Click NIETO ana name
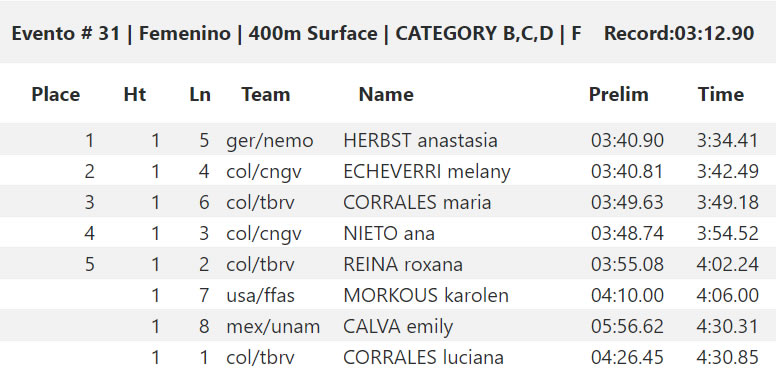Image resolution: width=776 pixels, height=375 pixels. (389, 234)
